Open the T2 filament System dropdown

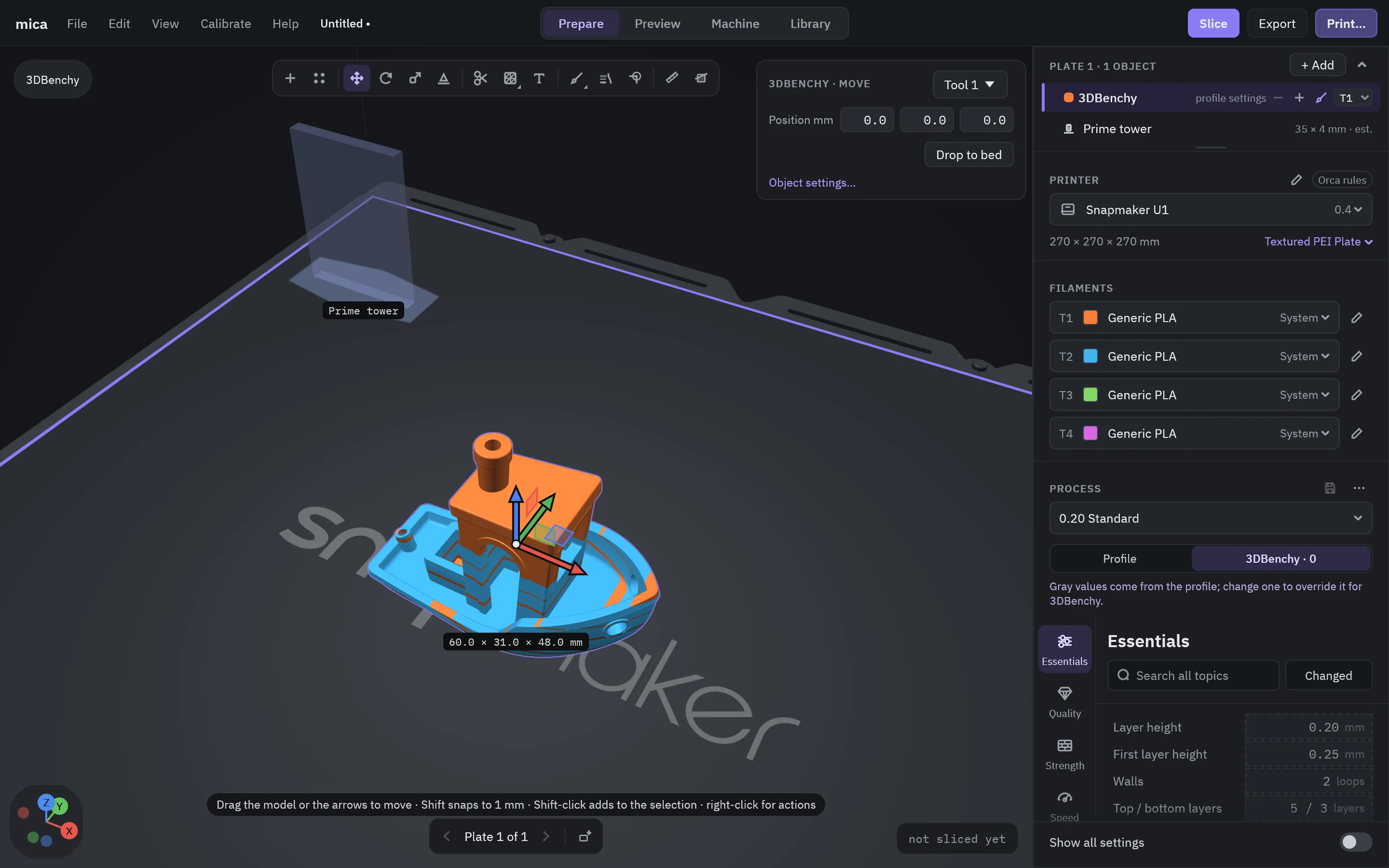(x=1304, y=356)
